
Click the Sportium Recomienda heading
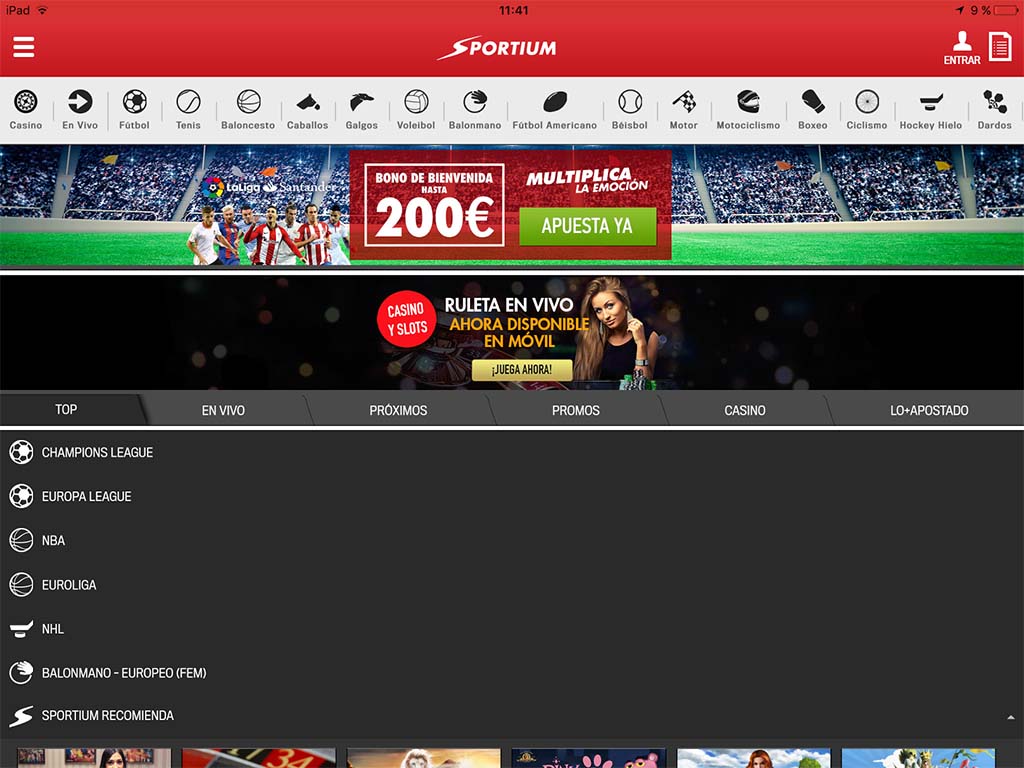pyautogui.click(x=108, y=716)
